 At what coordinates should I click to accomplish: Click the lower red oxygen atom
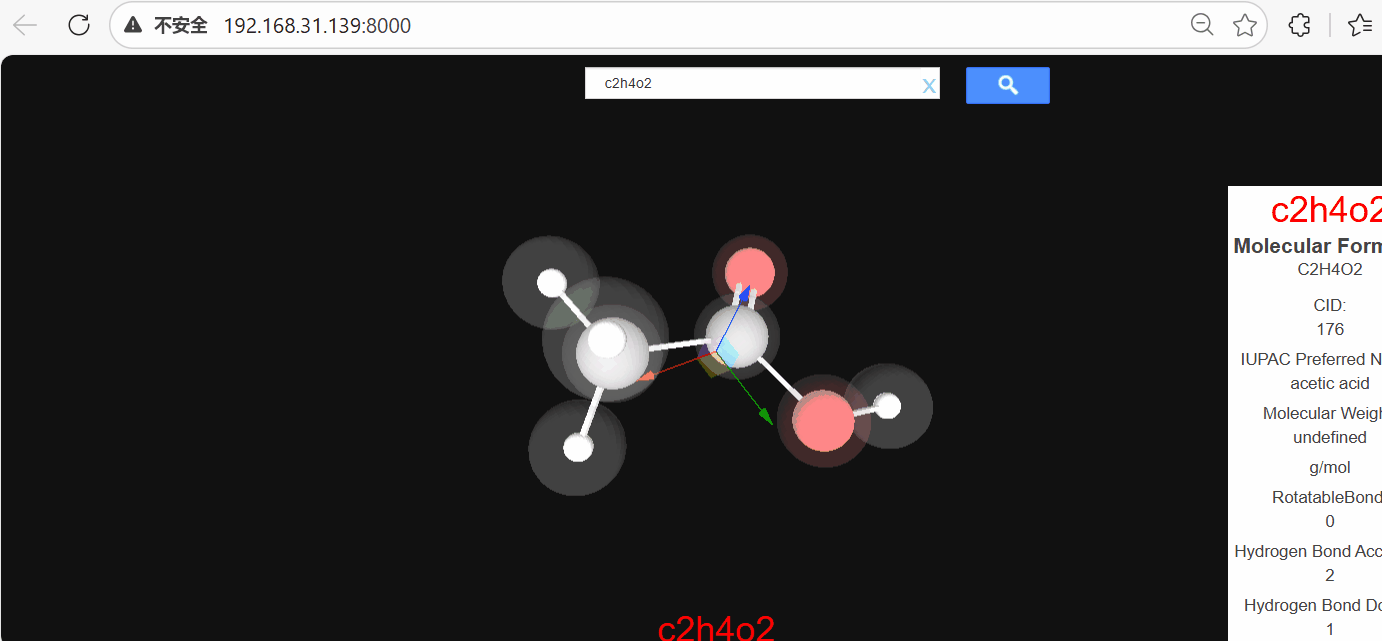click(823, 421)
